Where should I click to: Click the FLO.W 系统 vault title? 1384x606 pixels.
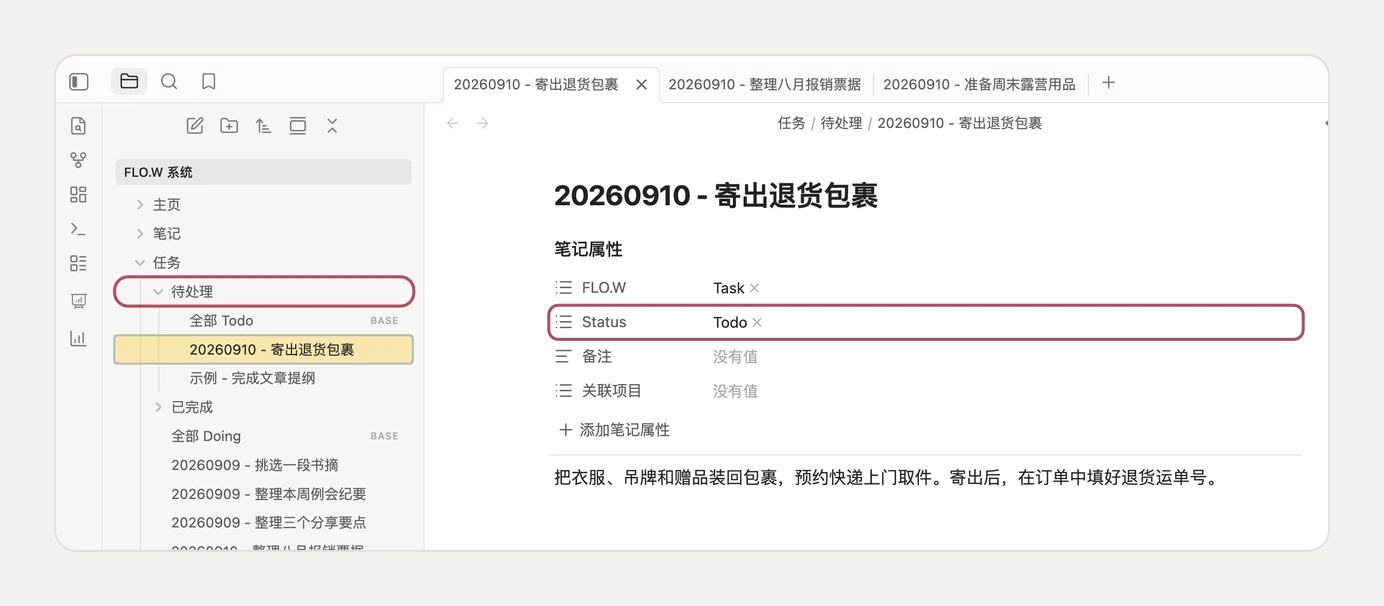point(263,172)
